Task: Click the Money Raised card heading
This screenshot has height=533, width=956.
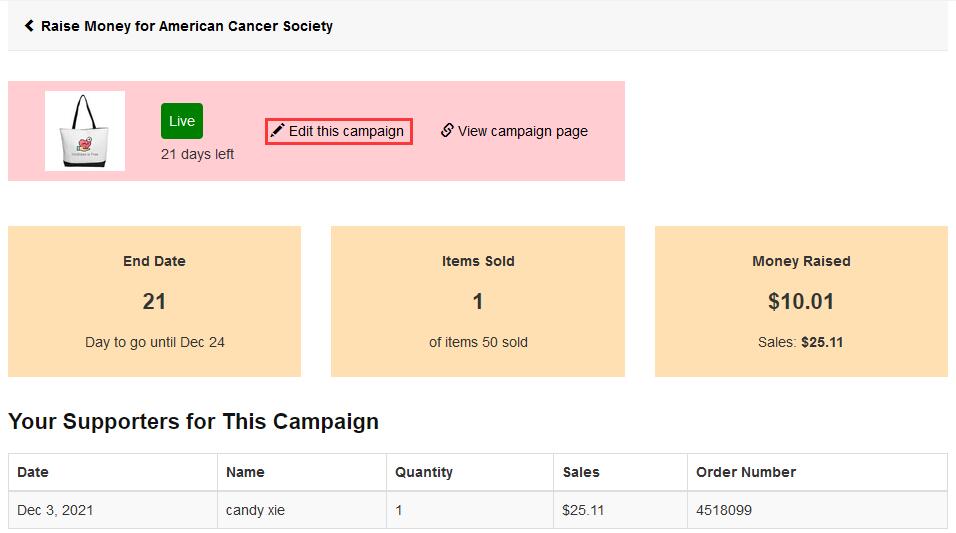Action: point(801,261)
